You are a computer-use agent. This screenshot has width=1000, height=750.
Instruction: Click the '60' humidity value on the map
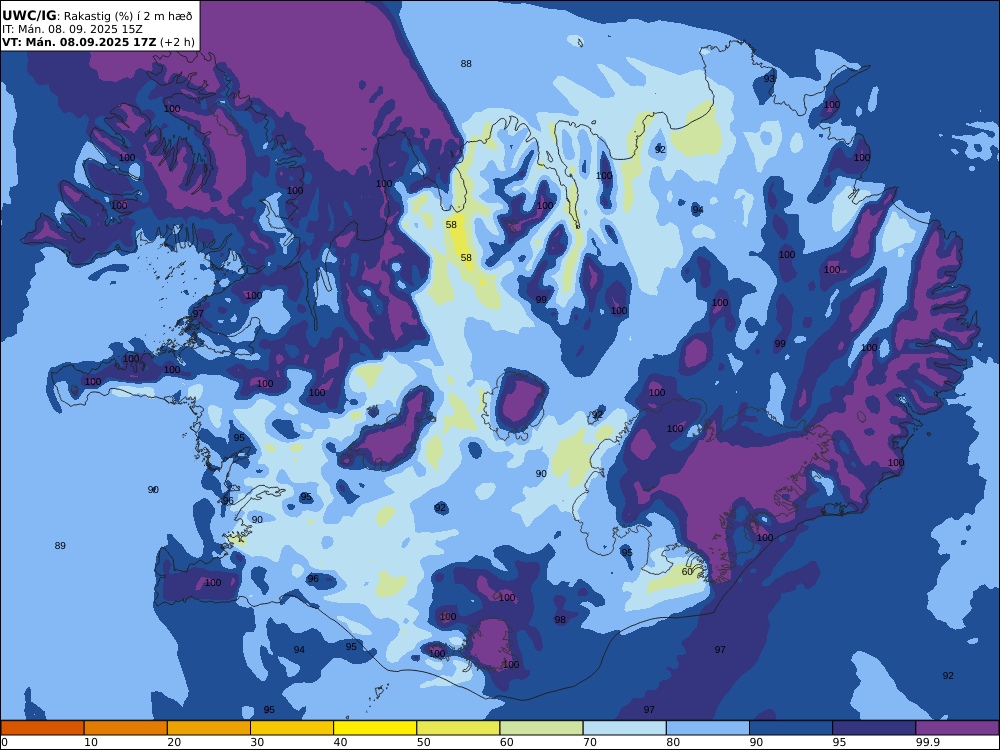(687, 571)
